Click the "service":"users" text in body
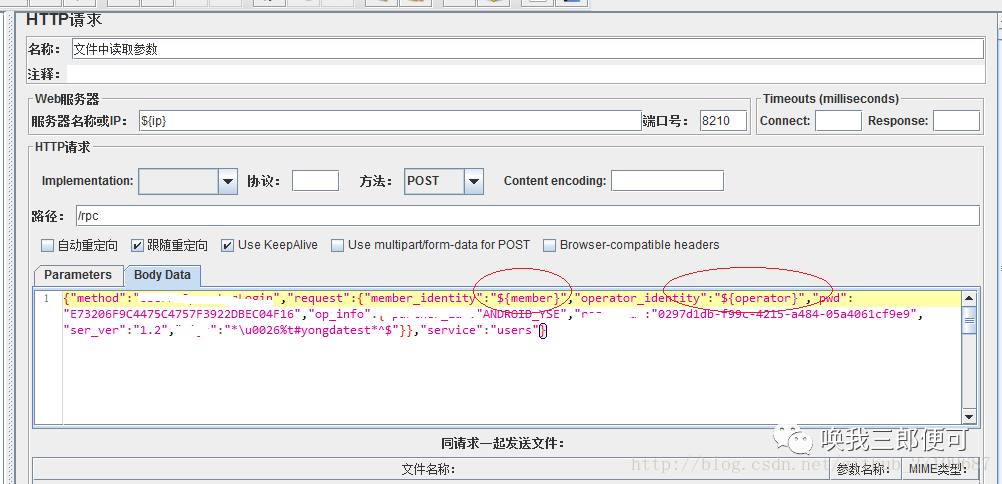This screenshot has width=1002, height=484. tap(479, 331)
